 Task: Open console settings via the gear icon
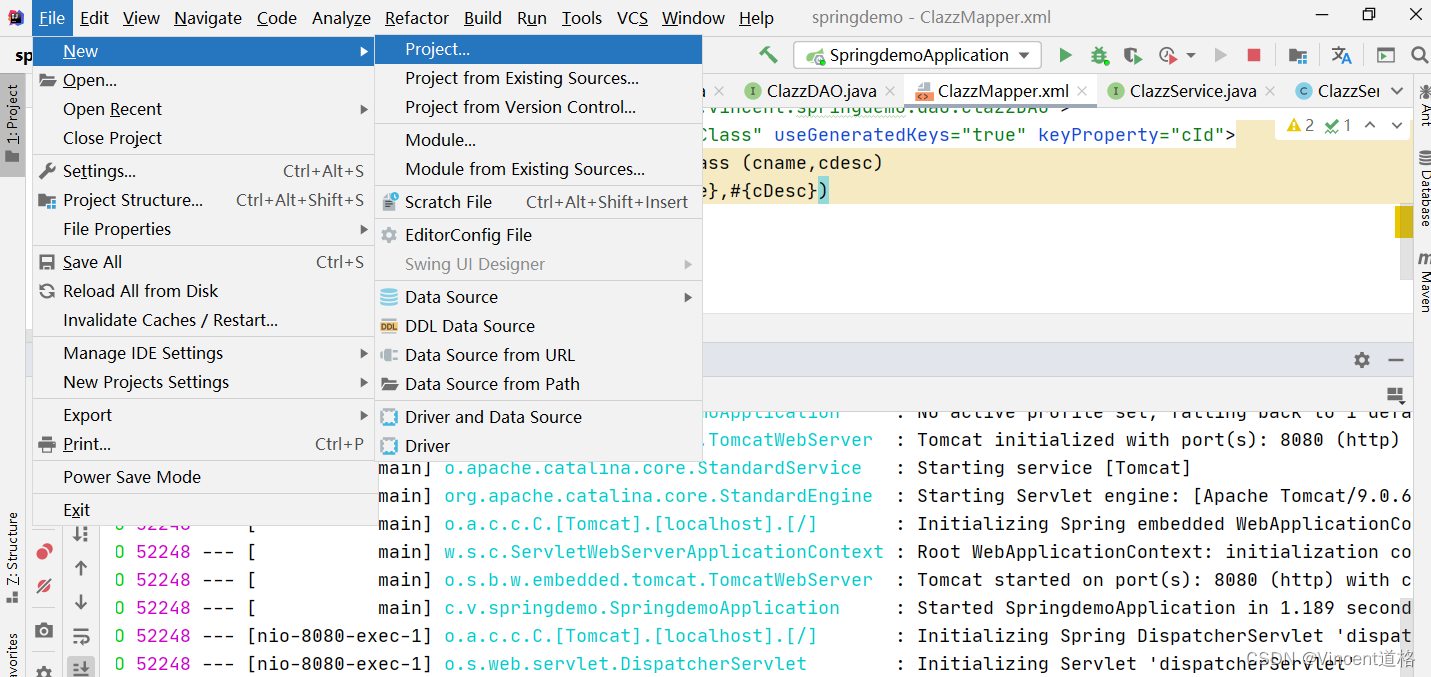click(x=1362, y=360)
